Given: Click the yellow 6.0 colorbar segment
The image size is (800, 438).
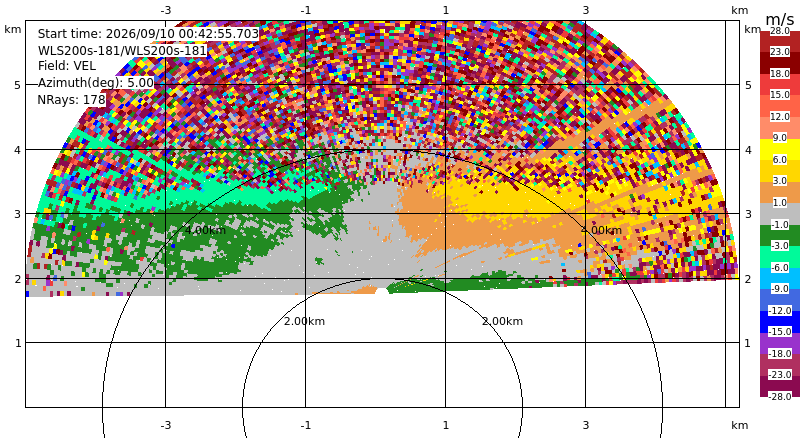Looking at the screenshot, I should 780,151.
